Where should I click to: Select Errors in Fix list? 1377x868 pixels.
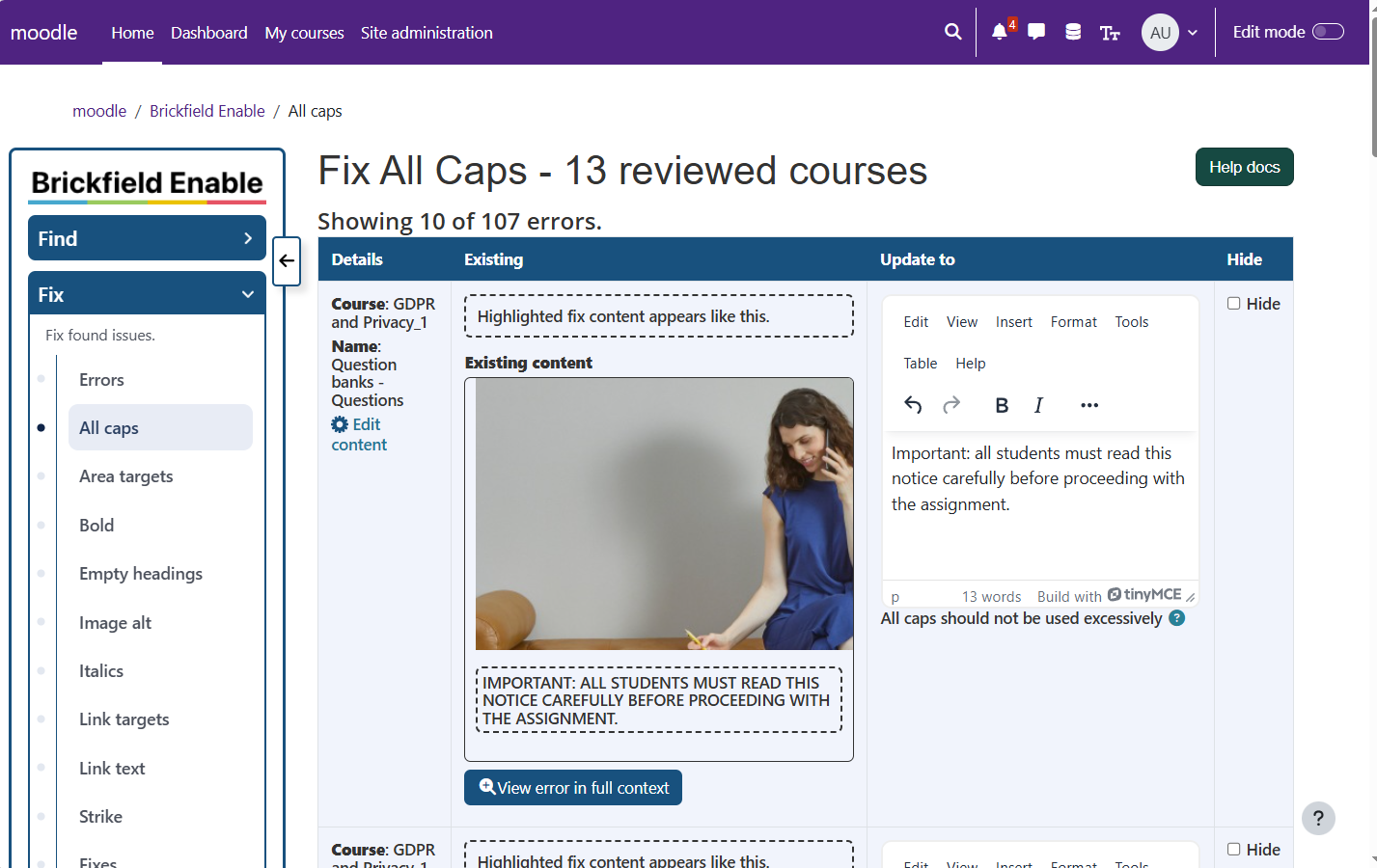pos(101,380)
